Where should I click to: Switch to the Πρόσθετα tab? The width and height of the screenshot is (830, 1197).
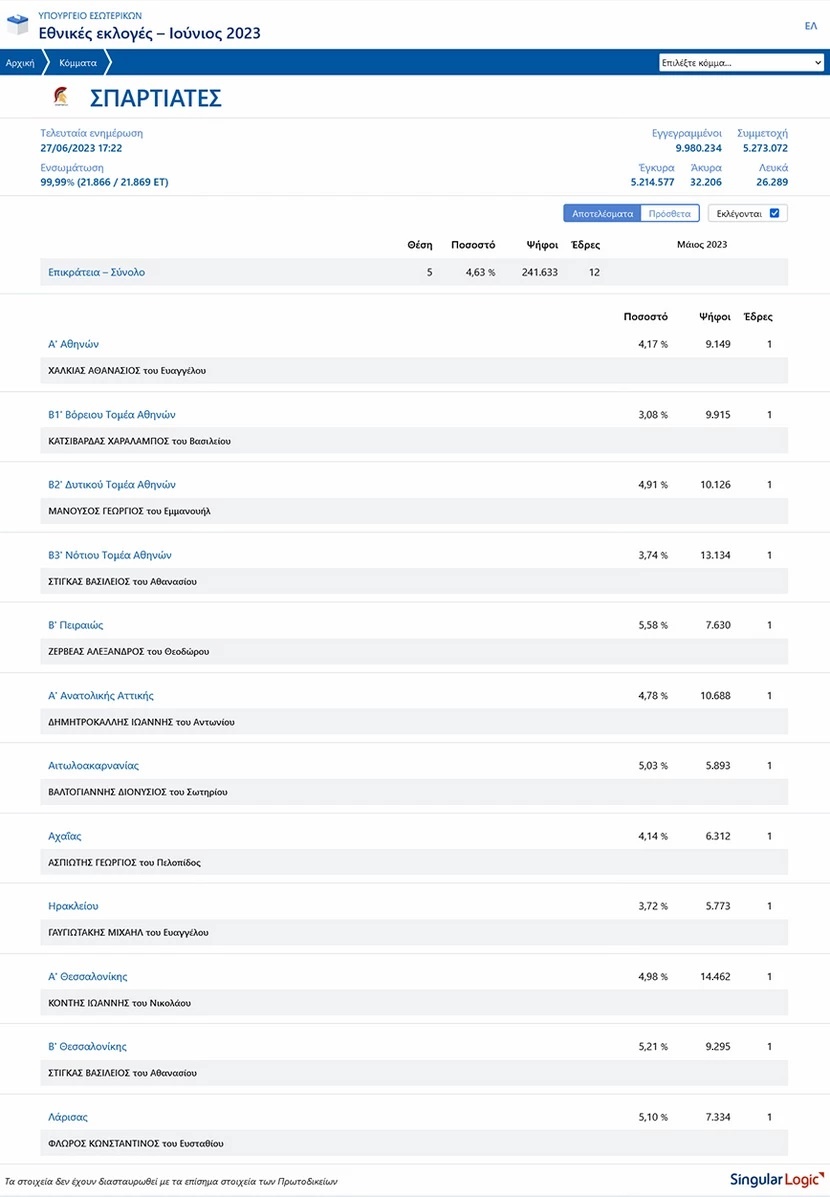pyautogui.click(x=670, y=213)
